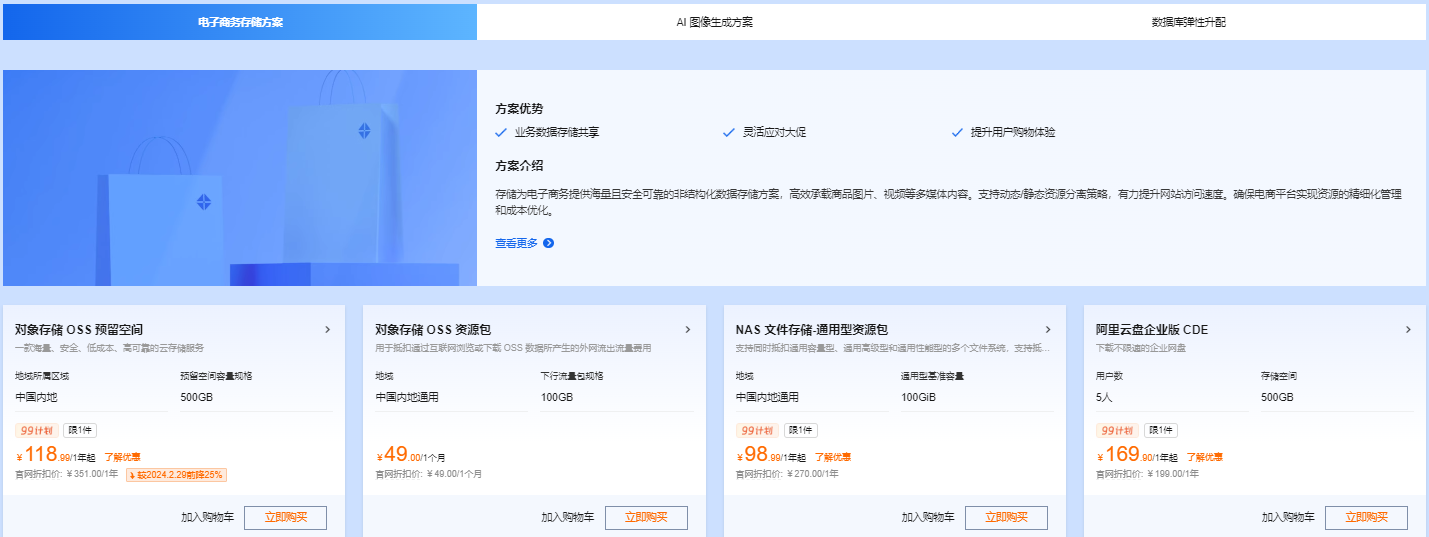Image resolution: width=1429 pixels, height=537 pixels.
Task: Select 500GB 预留空间容量规格 value
Action: point(196,397)
